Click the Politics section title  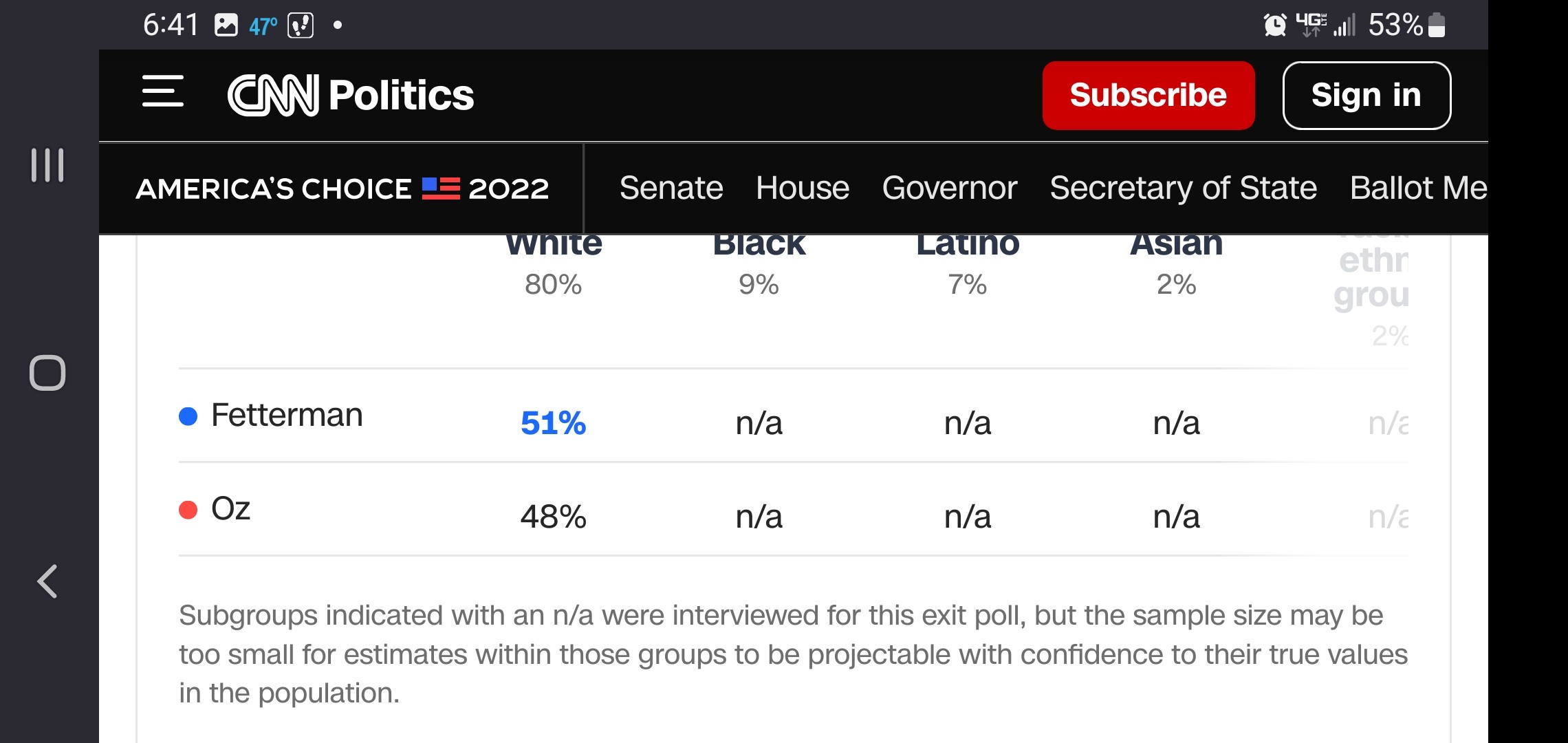(401, 95)
